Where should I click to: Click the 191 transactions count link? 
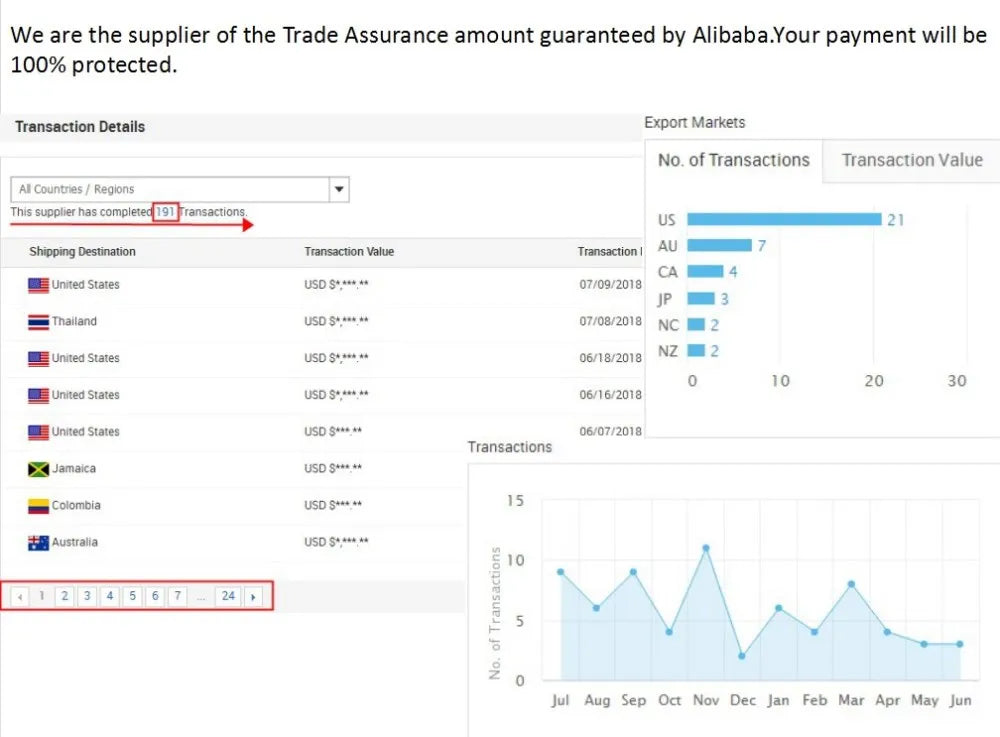click(x=165, y=212)
